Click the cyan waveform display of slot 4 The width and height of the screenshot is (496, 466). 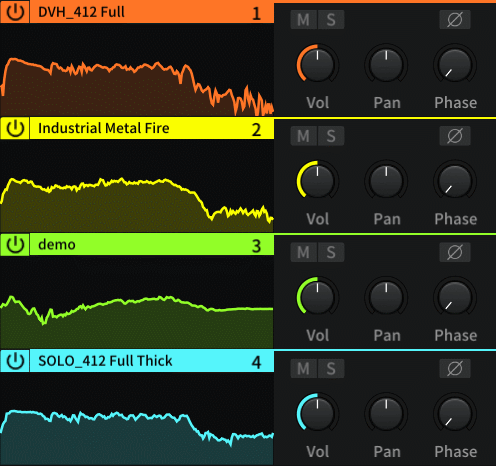137,419
